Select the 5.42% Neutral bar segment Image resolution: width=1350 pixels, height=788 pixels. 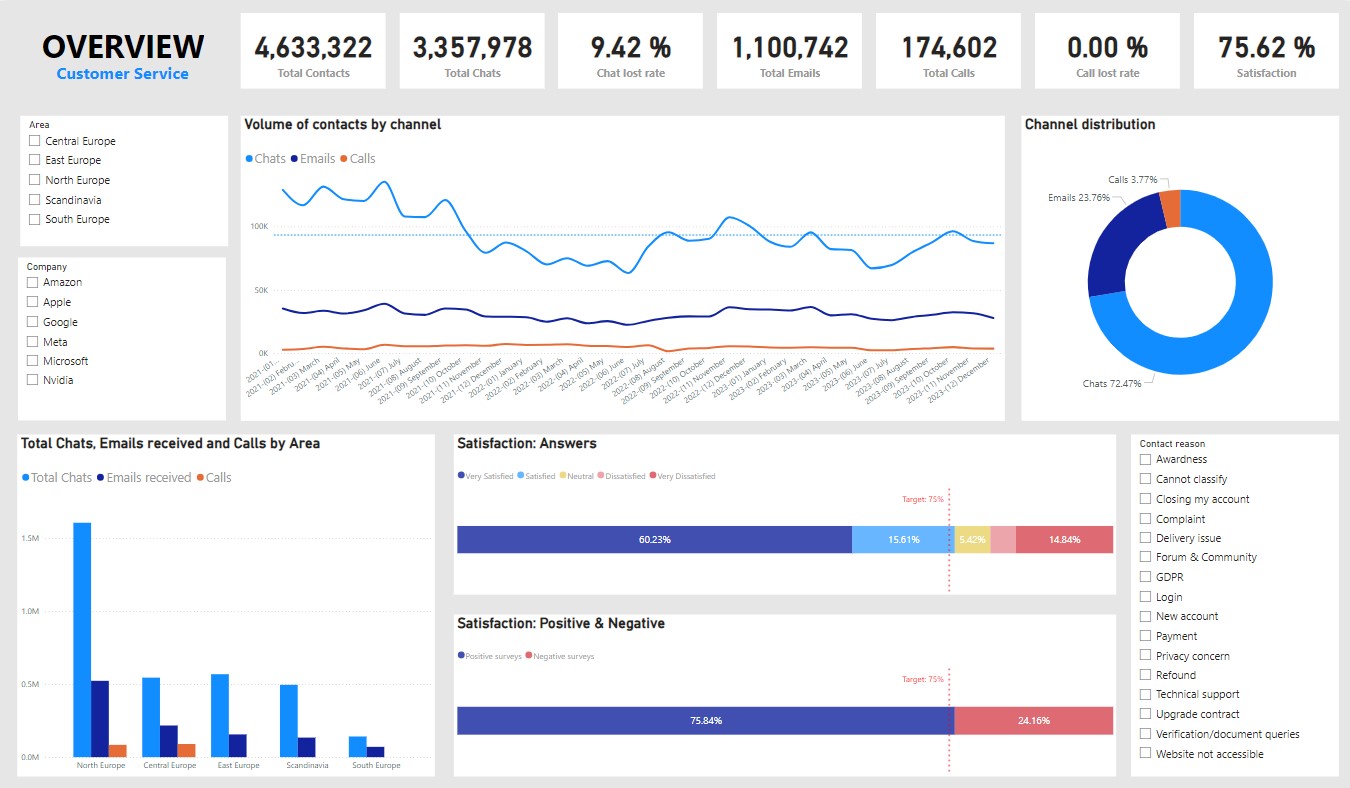pos(972,539)
